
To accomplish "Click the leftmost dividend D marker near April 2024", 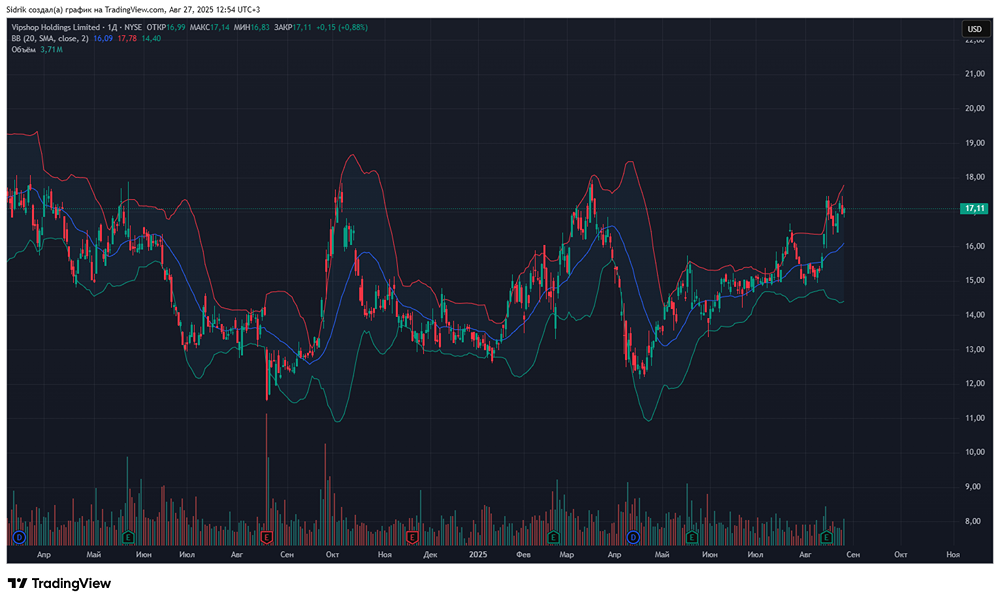I will coord(18,537).
